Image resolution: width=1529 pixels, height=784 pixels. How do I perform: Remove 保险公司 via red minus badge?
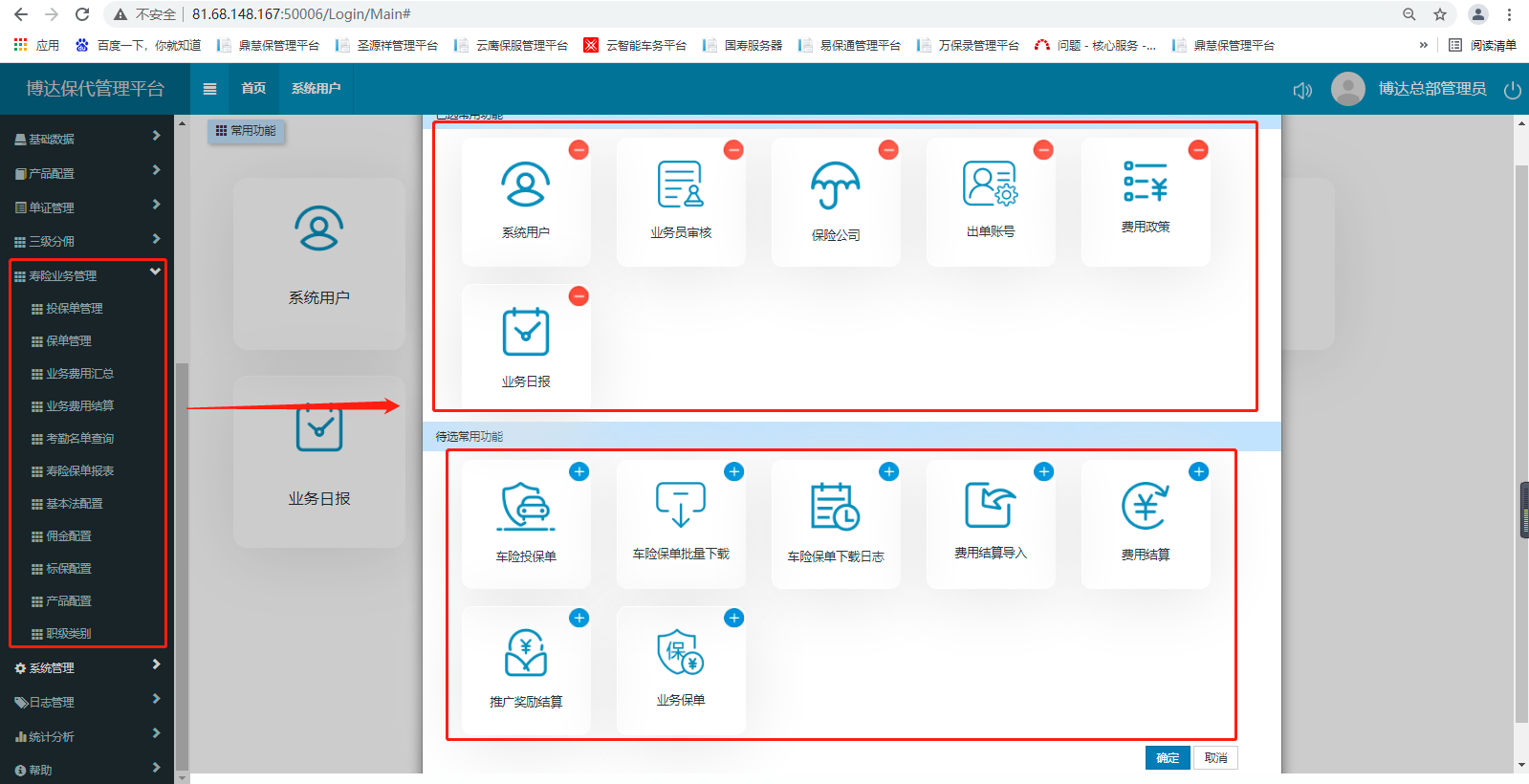(x=888, y=150)
